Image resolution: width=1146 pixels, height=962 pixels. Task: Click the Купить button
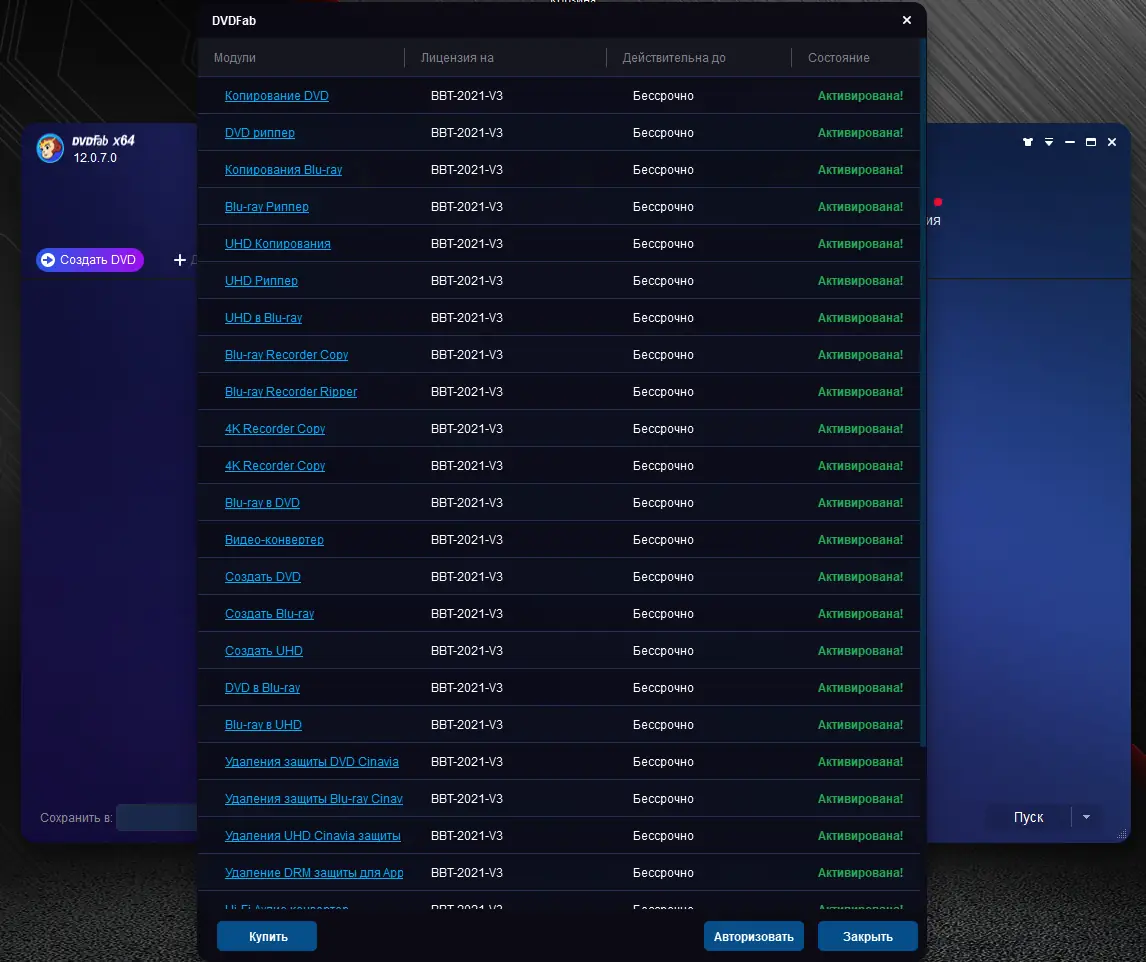[267, 936]
